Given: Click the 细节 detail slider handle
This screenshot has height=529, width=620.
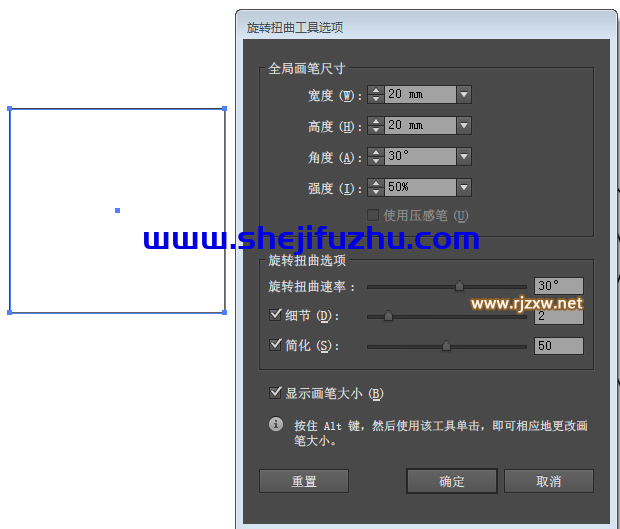Looking at the screenshot, I should coord(388,316).
